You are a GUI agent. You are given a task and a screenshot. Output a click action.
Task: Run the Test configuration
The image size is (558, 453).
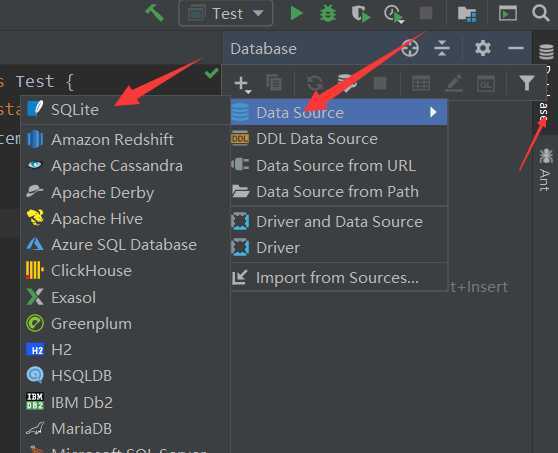[296, 14]
